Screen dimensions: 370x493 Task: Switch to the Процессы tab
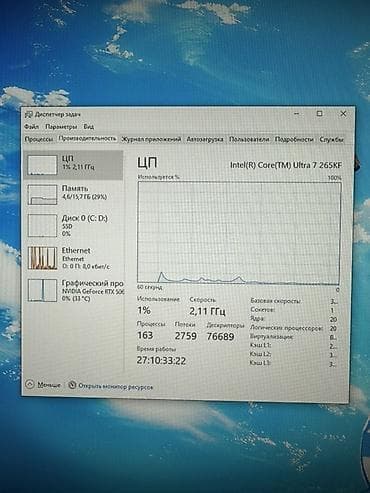[x=39, y=139]
